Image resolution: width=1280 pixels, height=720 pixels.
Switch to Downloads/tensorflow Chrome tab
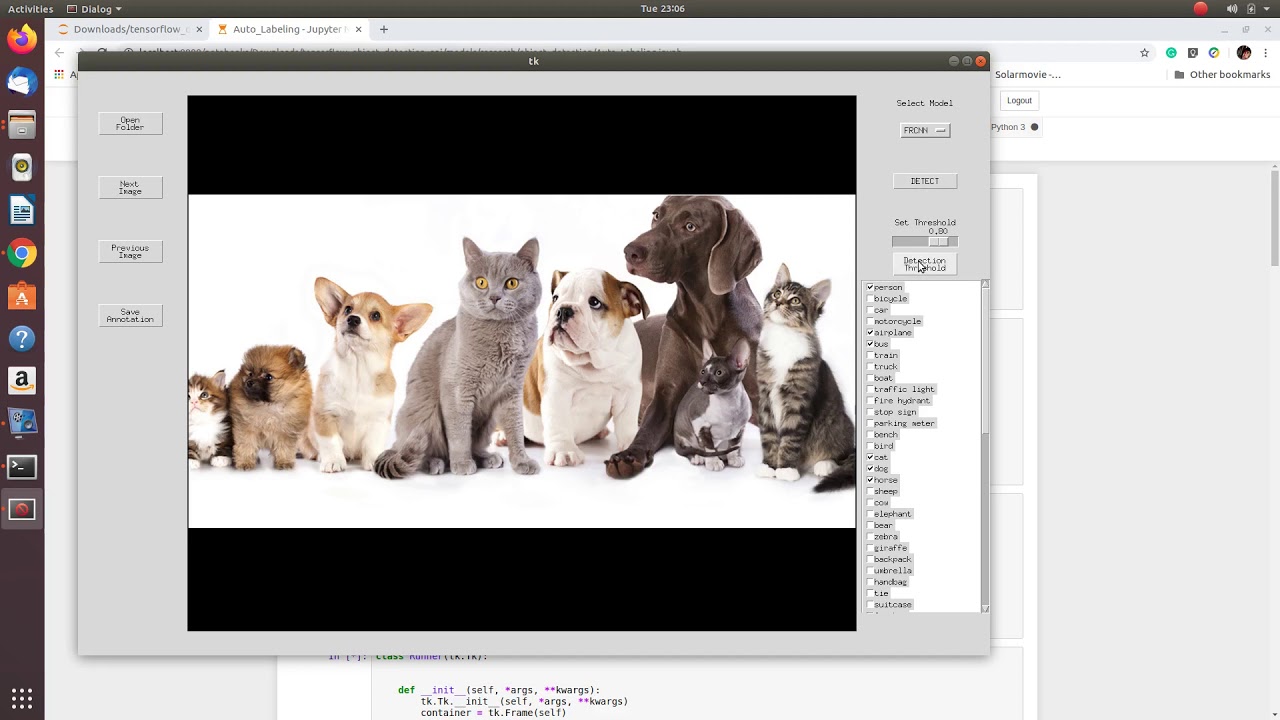click(130, 29)
